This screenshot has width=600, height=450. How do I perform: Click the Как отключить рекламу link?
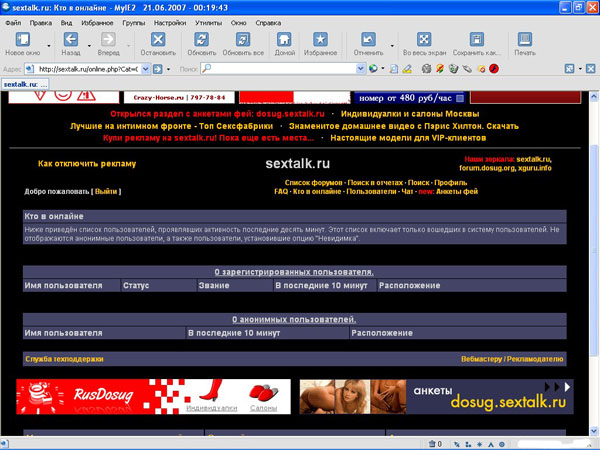pyautogui.click(x=86, y=163)
